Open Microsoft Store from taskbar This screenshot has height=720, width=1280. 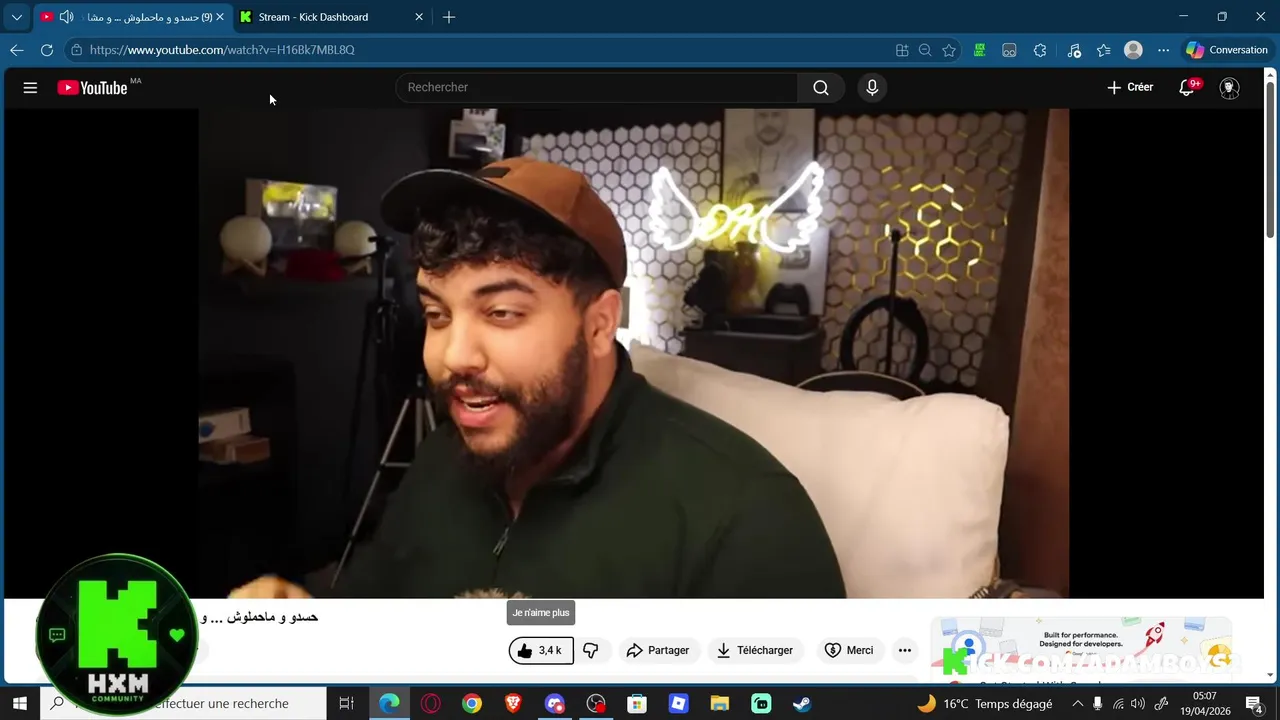point(637,704)
